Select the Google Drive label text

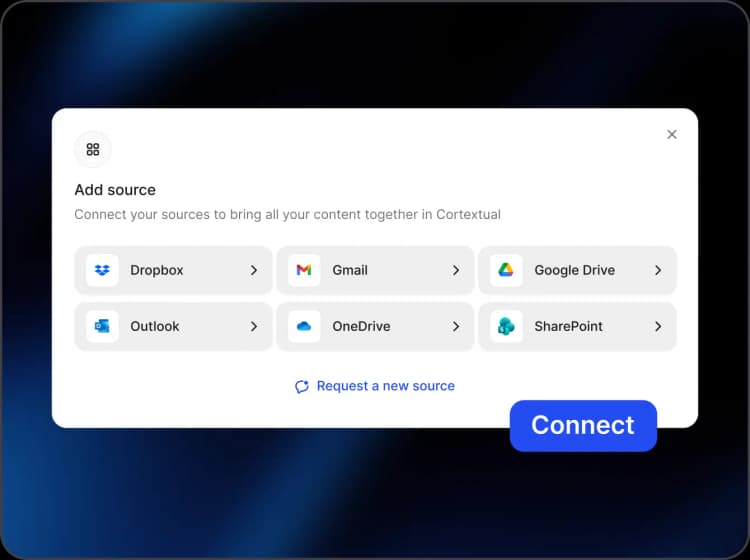tap(574, 270)
